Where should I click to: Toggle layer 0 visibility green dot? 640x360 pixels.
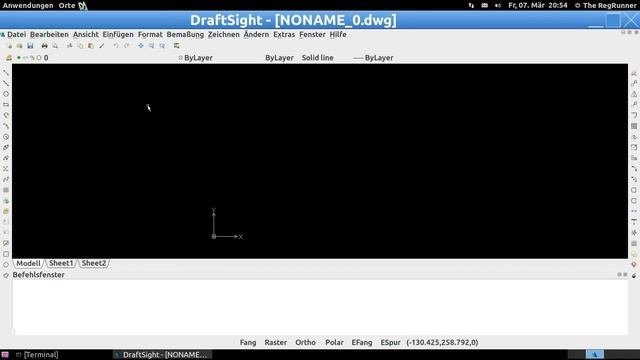point(18,58)
